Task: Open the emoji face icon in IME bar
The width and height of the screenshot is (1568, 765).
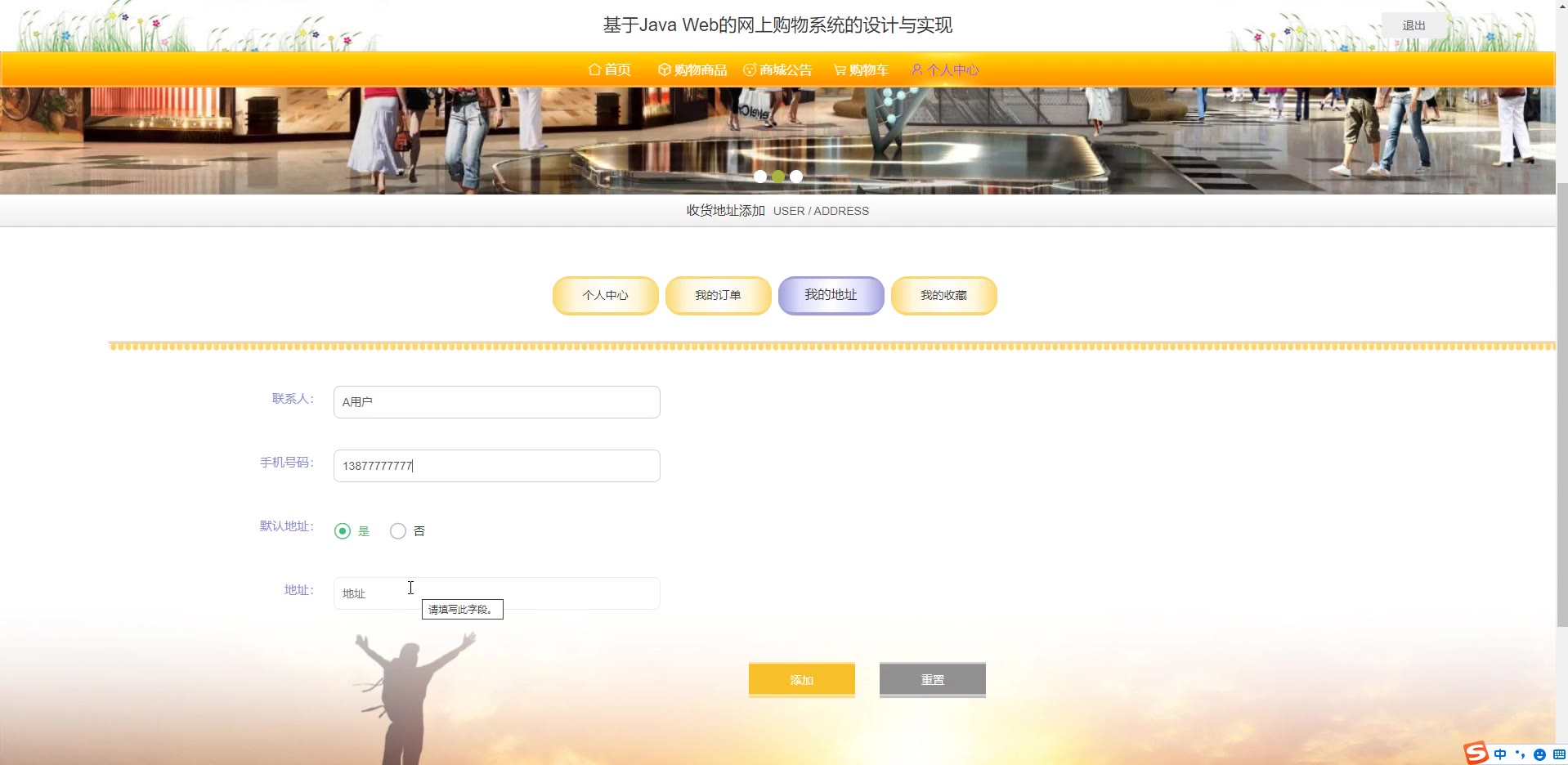Action: click(x=1539, y=754)
